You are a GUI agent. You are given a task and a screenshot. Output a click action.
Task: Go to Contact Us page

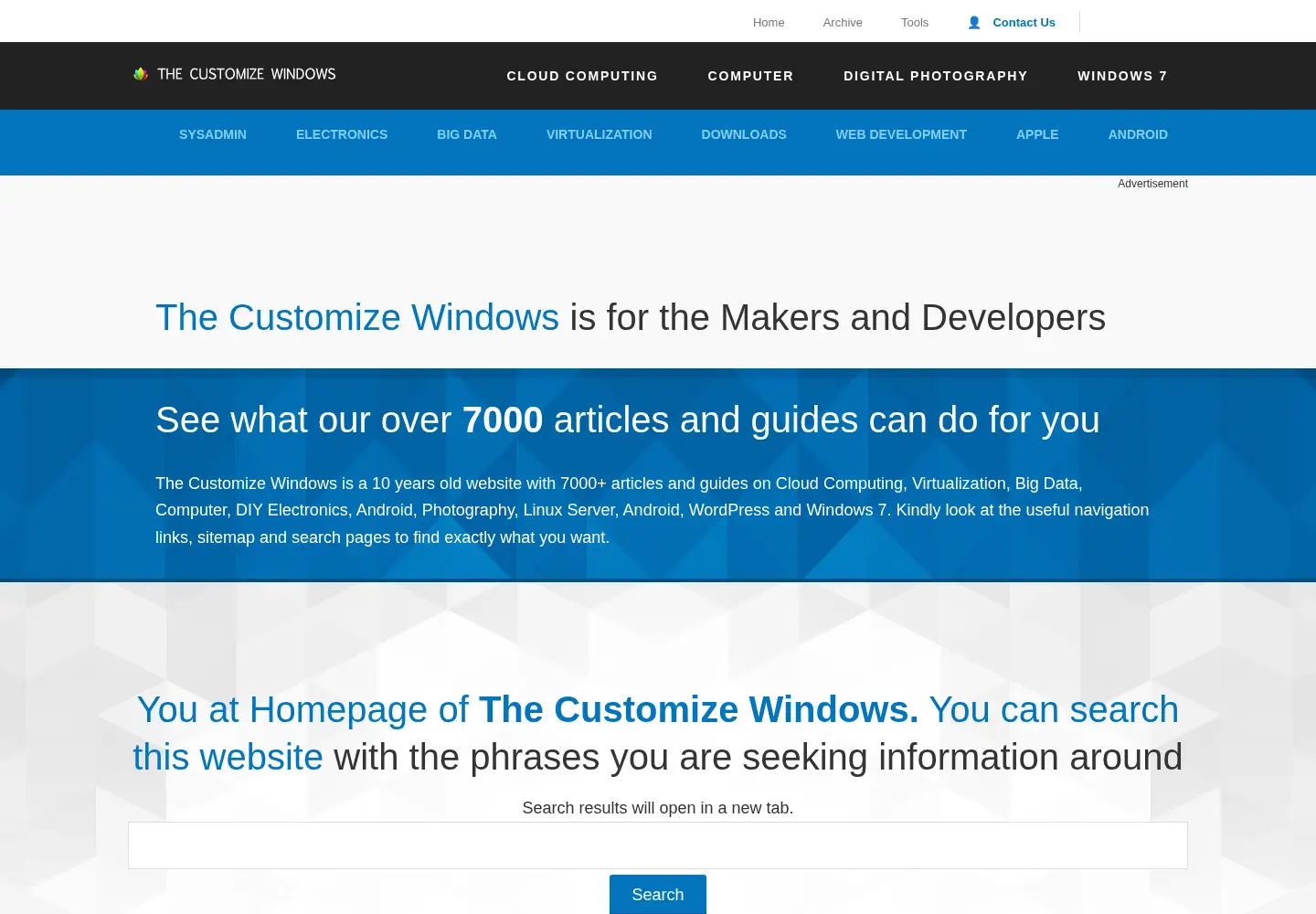coord(1024,23)
